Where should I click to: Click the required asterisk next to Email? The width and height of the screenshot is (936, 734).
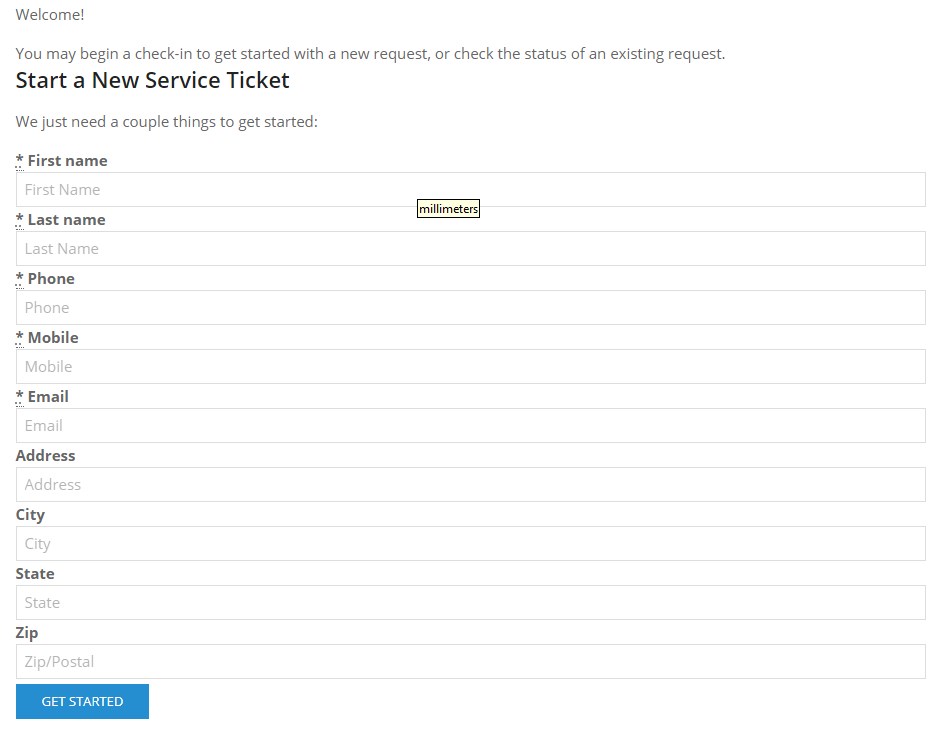pyautogui.click(x=20, y=396)
